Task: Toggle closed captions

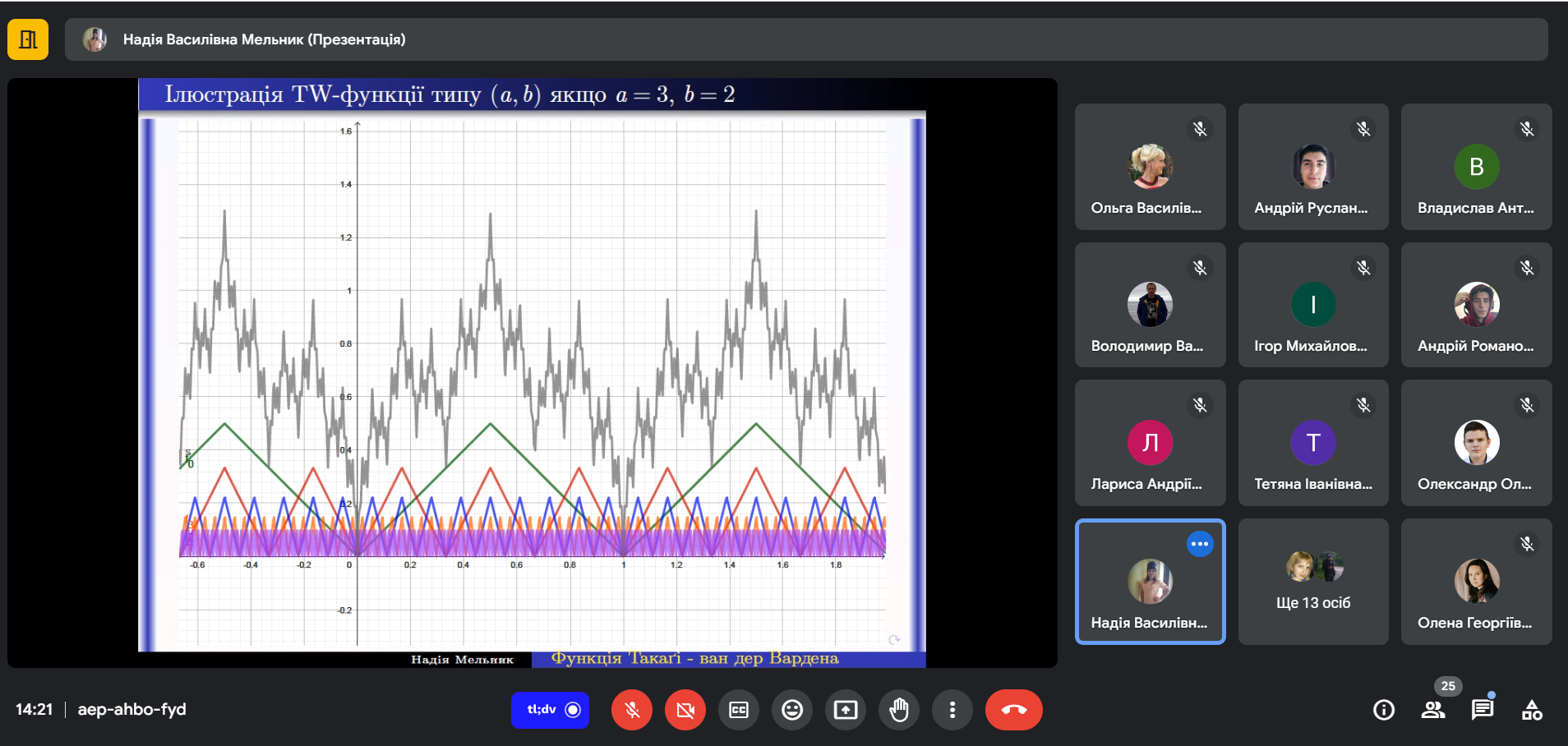Action: tap(739, 710)
